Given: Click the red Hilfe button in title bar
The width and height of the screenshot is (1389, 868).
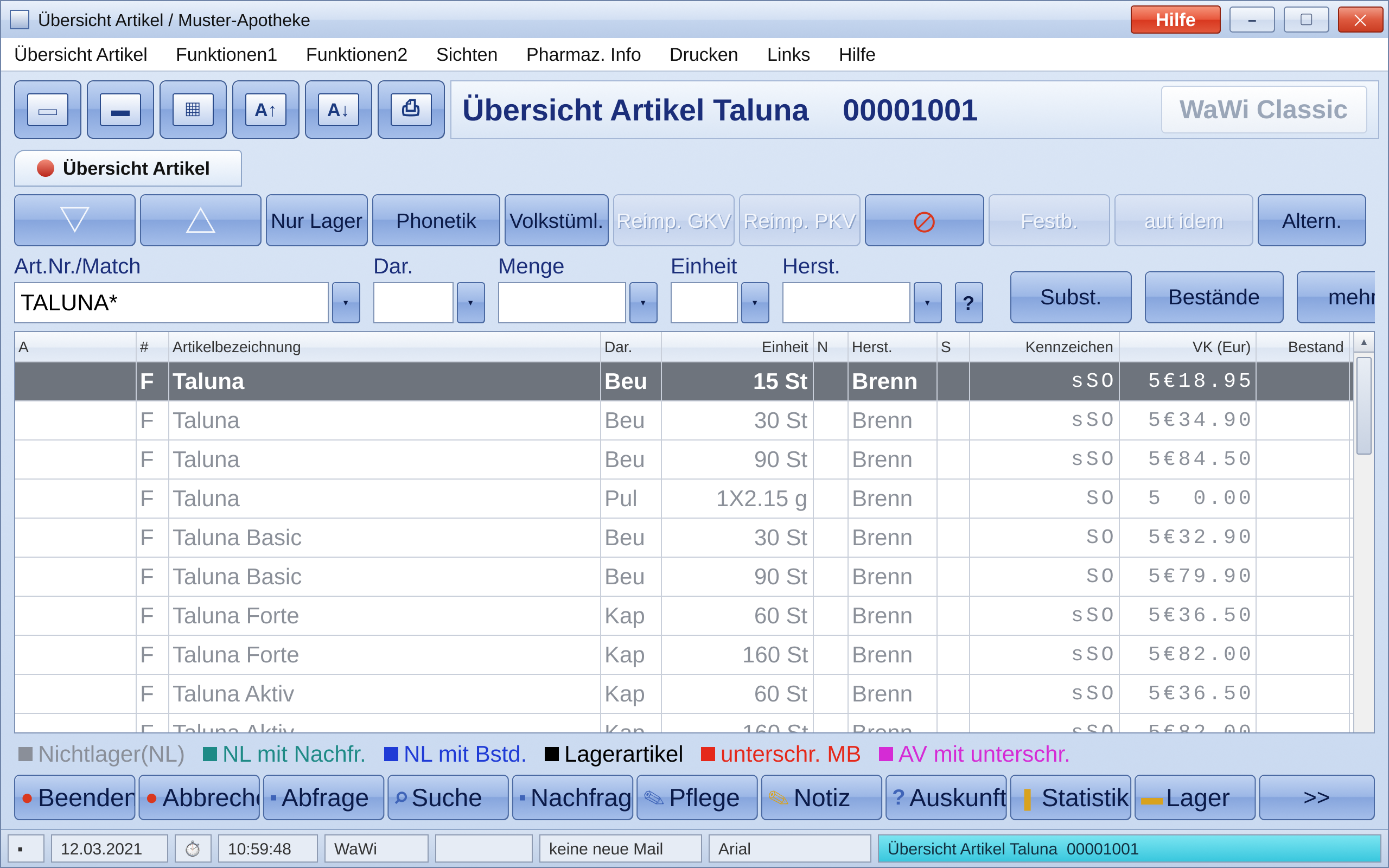Looking at the screenshot, I should [1175, 20].
